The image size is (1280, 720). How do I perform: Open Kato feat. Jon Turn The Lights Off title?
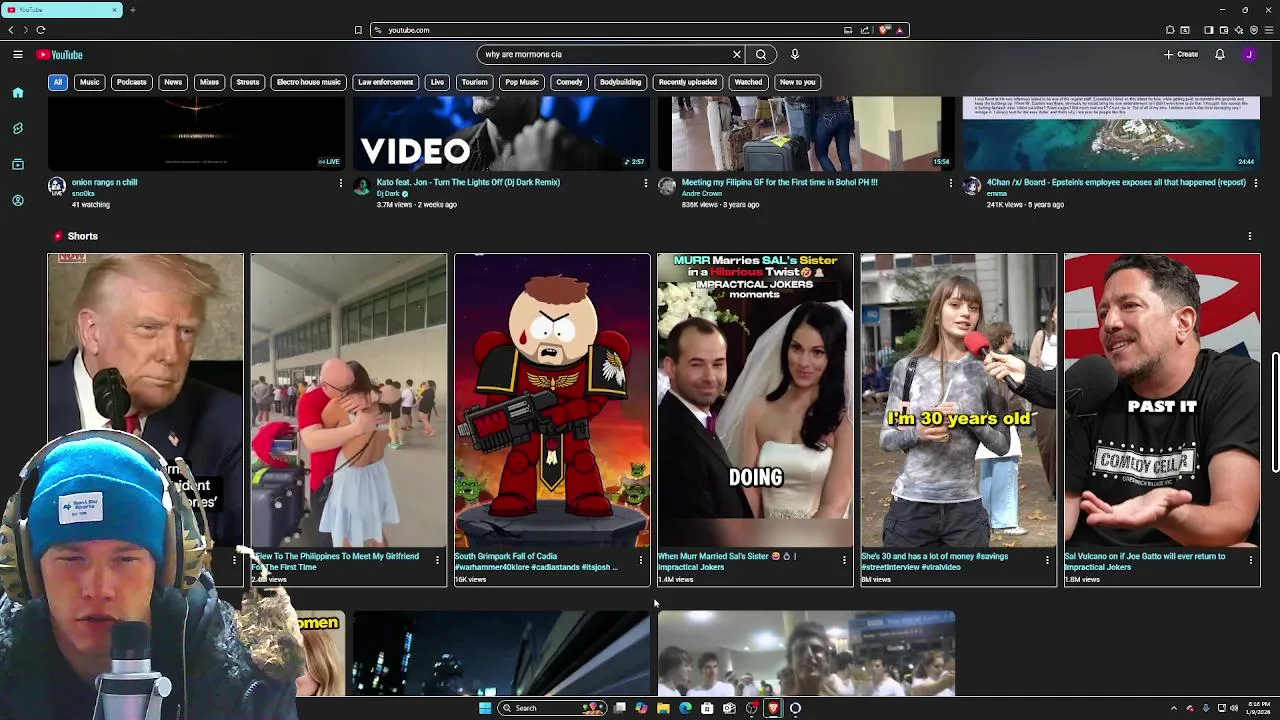tap(468, 182)
